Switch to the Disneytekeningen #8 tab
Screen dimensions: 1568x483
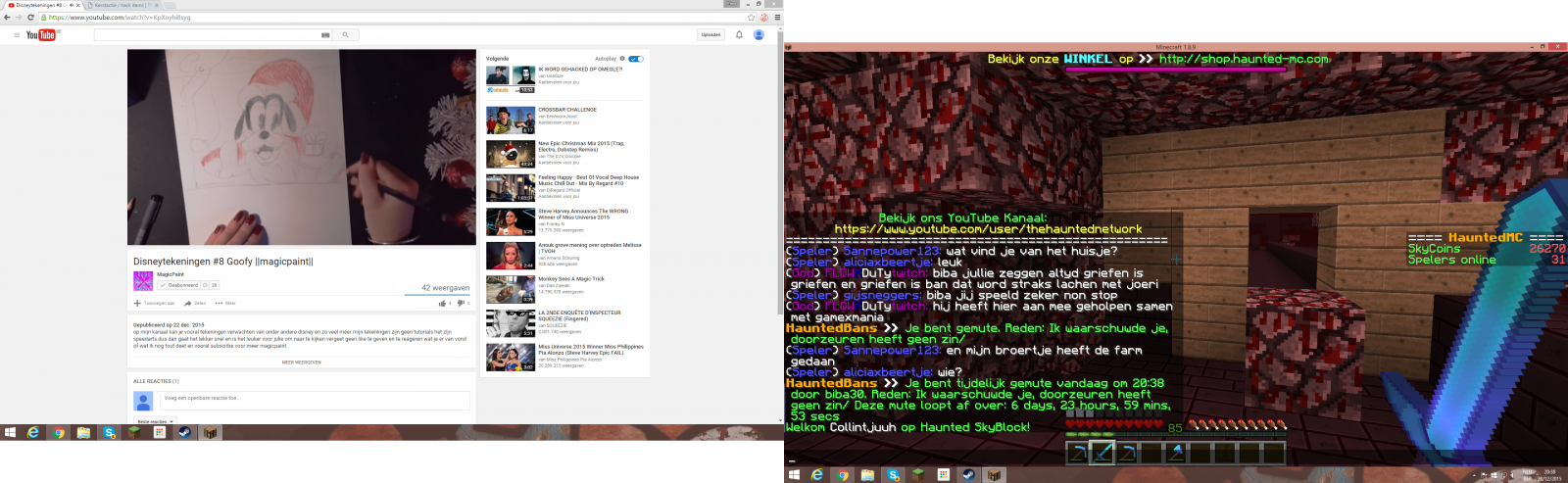(39, 5)
